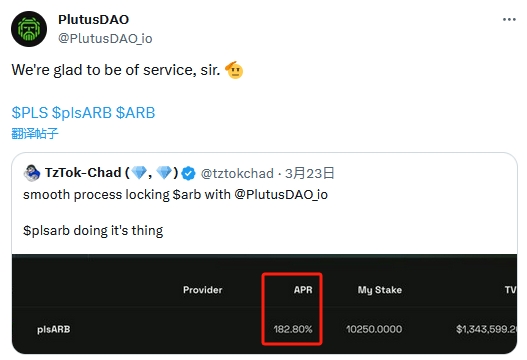Click TzTok-Chad's blue verified badge
Image resolution: width=527 pixels, height=360 pixels.
188,173
